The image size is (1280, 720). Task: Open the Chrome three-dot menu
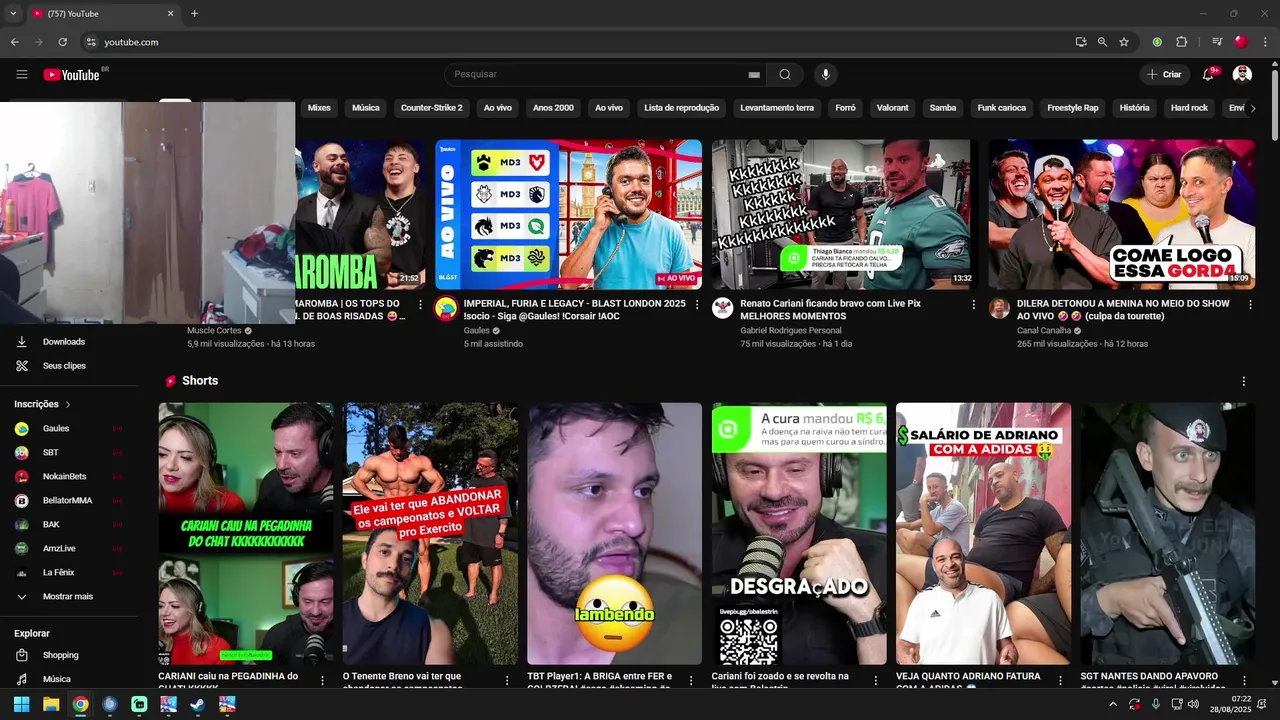click(1266, 42)
